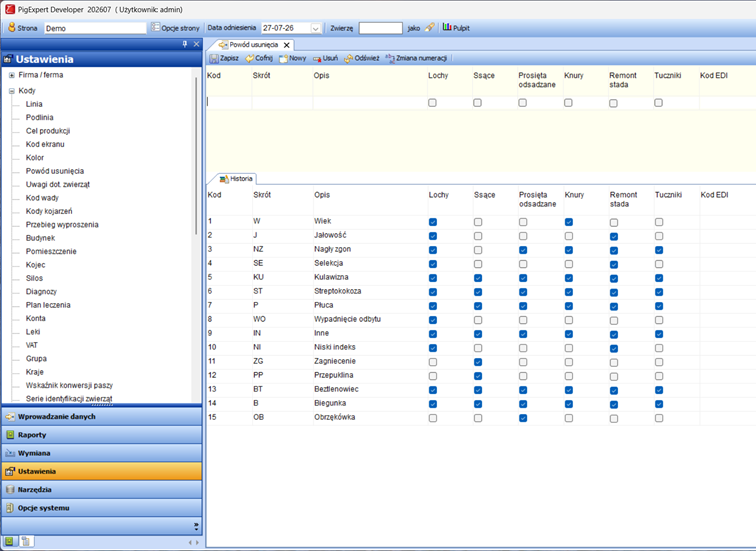Uncheck Prosięta odsadzane for Obrzękówka row
Viewport: 756px width, 551px height.
523,418
